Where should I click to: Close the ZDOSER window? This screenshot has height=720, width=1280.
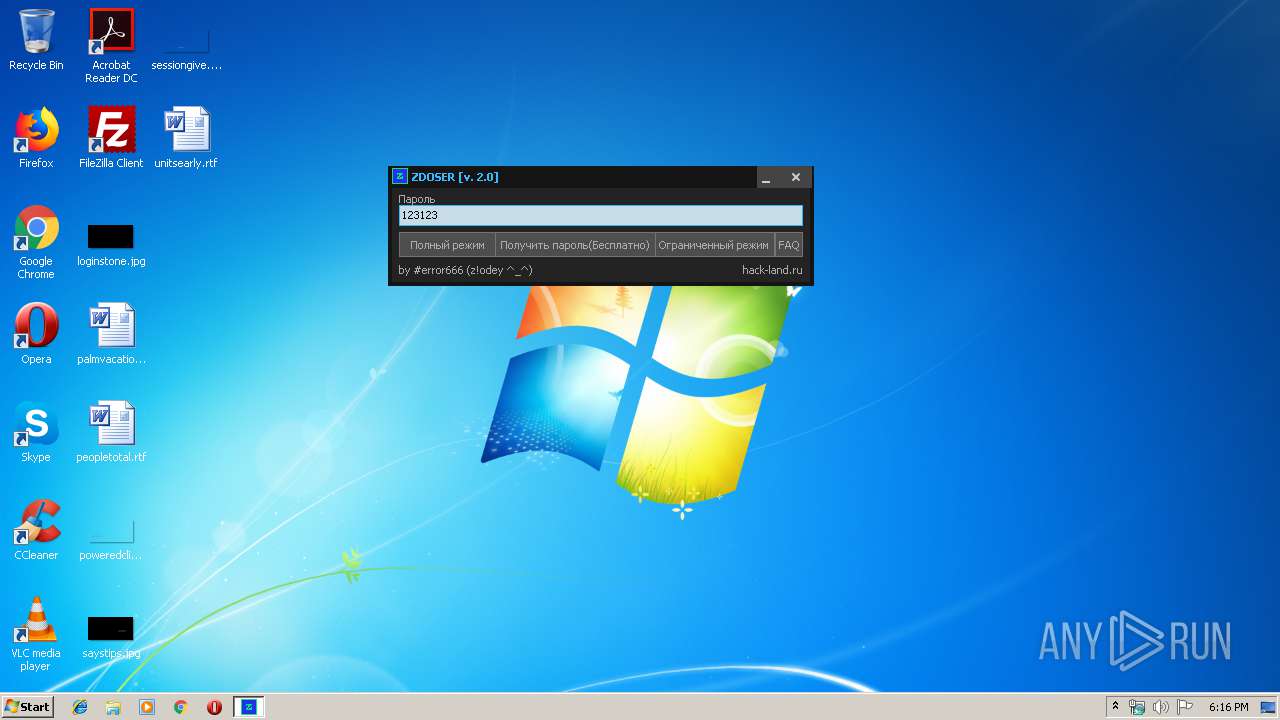tap(796, 177)
